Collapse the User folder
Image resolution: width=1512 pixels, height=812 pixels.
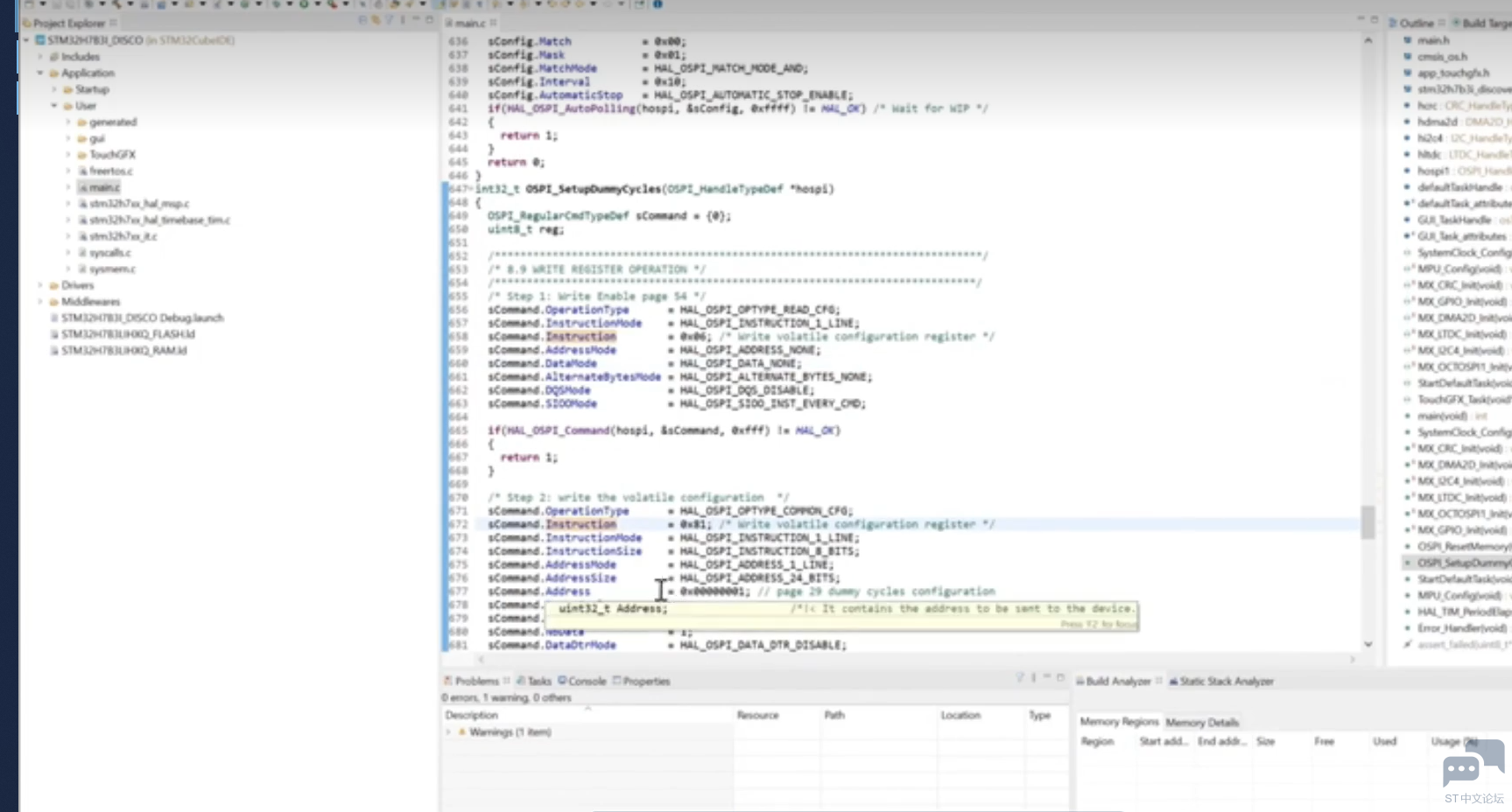tap(54, 106)
